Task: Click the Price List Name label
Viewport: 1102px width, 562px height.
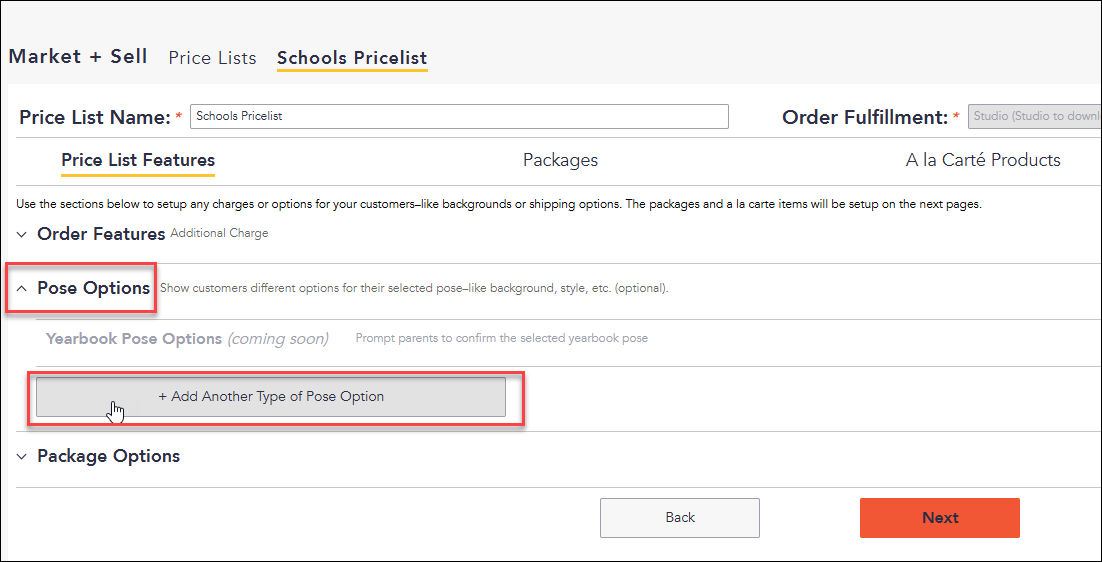Action: tap(95, 117)
